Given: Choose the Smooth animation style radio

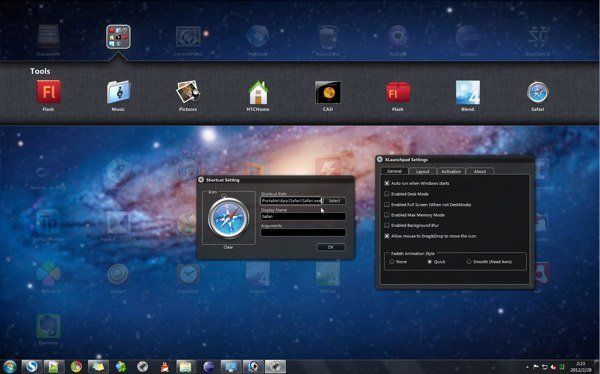Looking at the screenshot, I should pyautogui.click(x=469, y=262).
